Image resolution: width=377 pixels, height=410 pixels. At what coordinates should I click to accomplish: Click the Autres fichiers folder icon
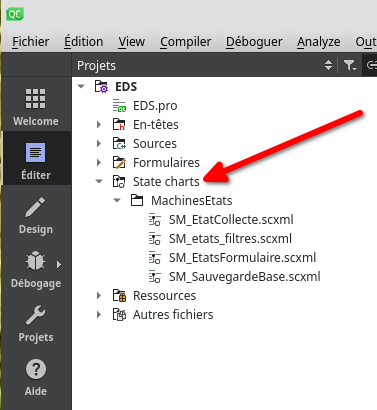119,315
